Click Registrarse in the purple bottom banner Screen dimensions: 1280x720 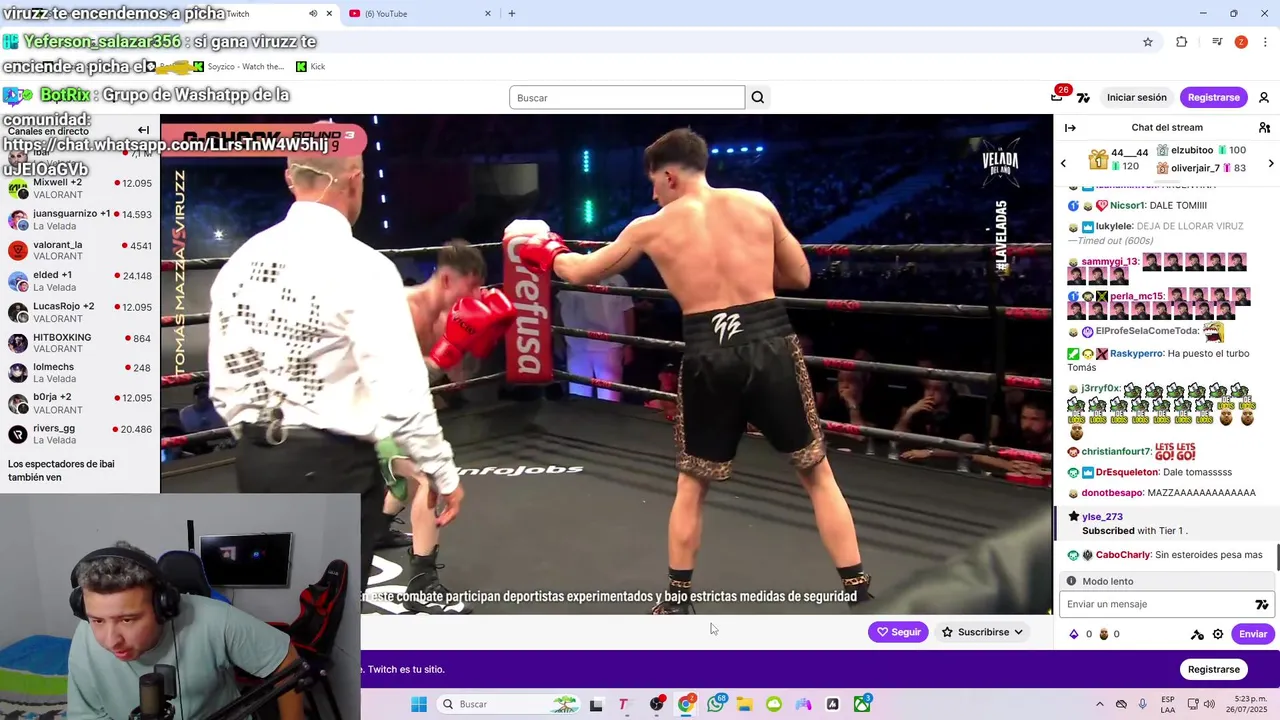point(1213,669)
